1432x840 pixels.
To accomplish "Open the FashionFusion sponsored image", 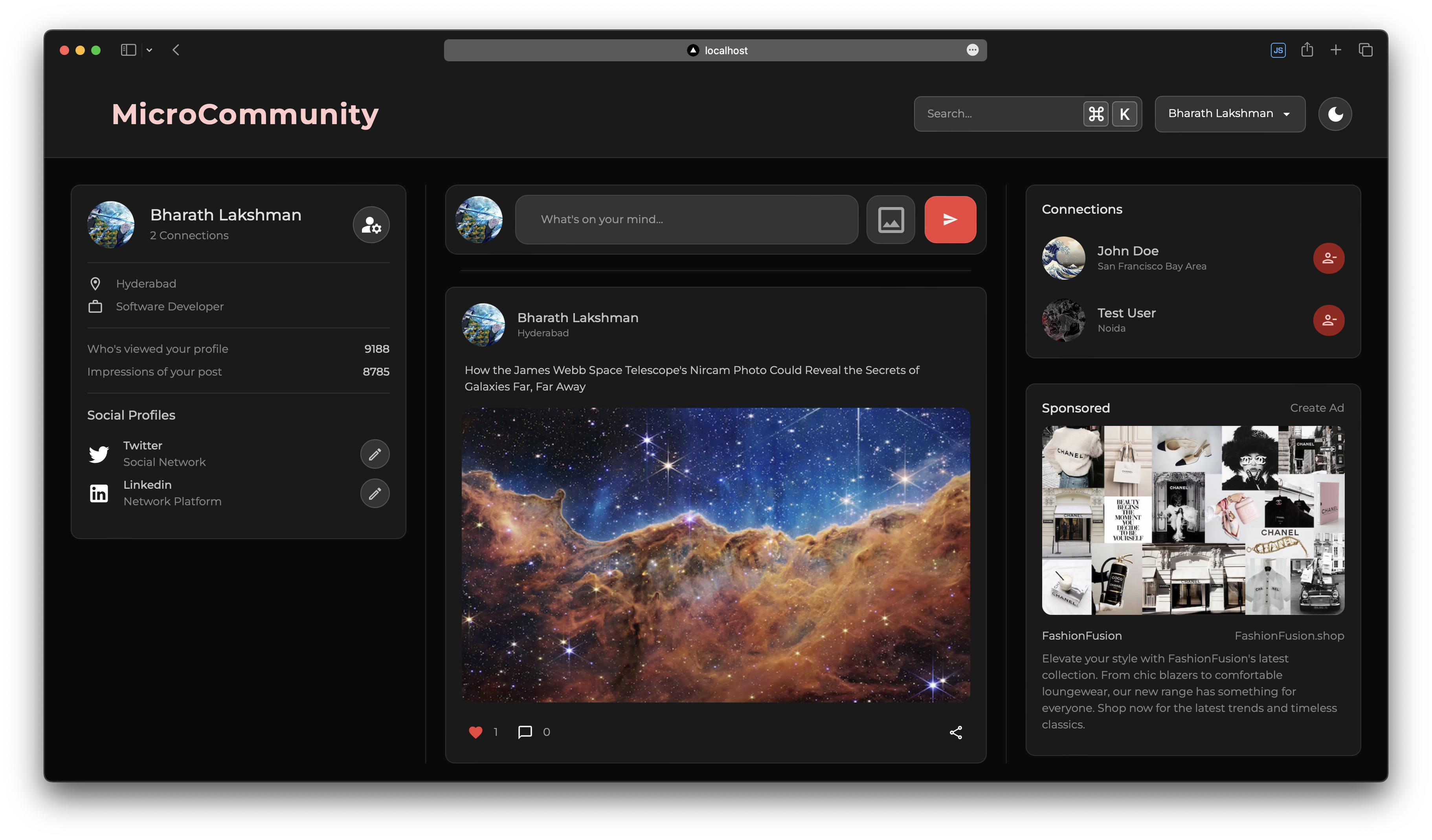I will [x=1193, y=520].
